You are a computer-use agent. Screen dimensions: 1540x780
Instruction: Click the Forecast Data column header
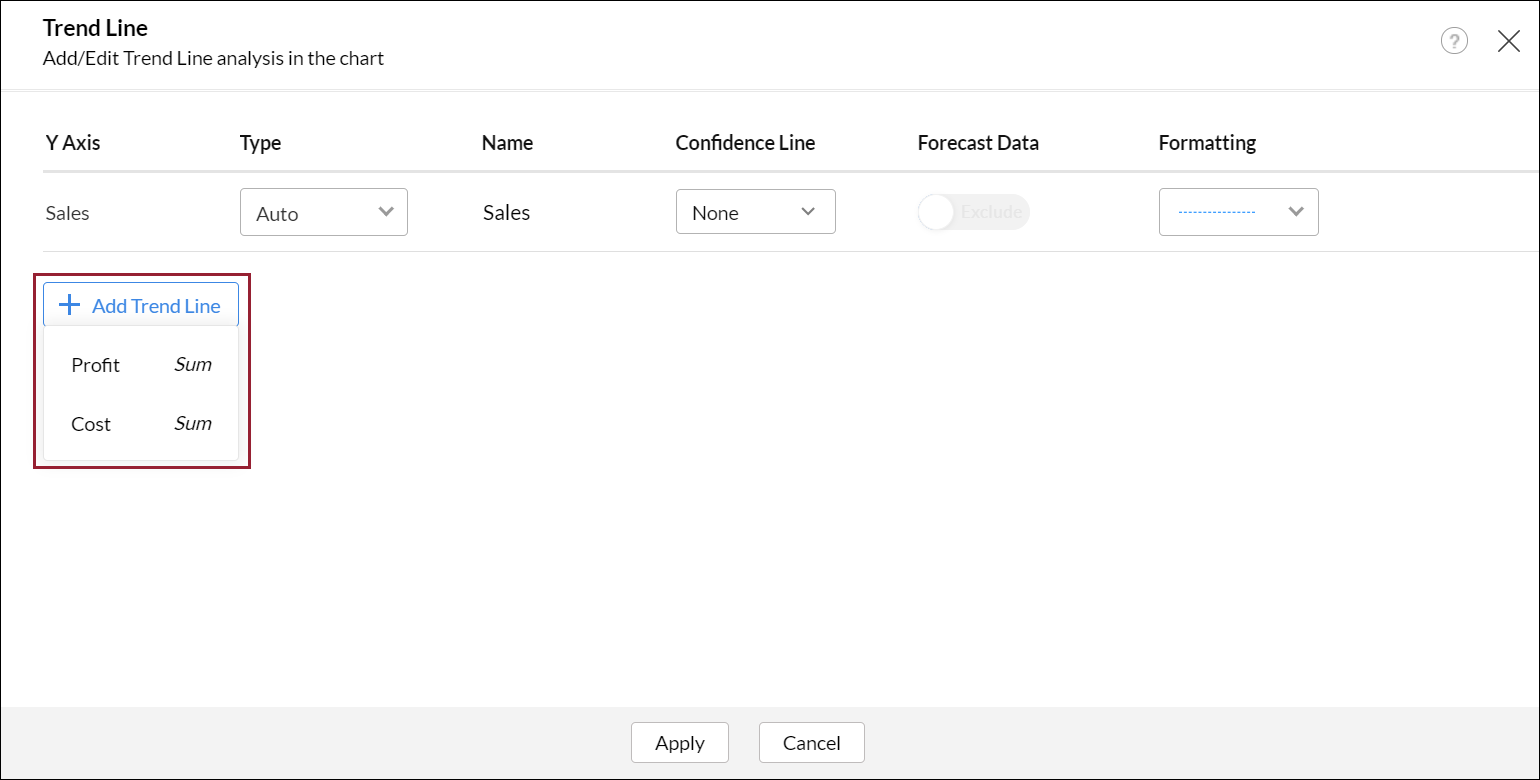click(x=978, y=143)
